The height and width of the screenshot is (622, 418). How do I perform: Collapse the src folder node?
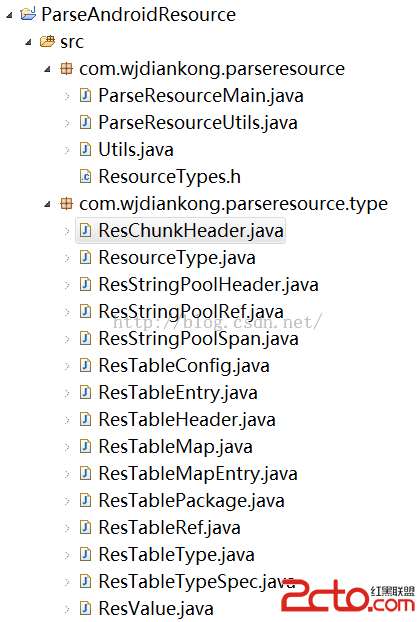coord(28,42)
